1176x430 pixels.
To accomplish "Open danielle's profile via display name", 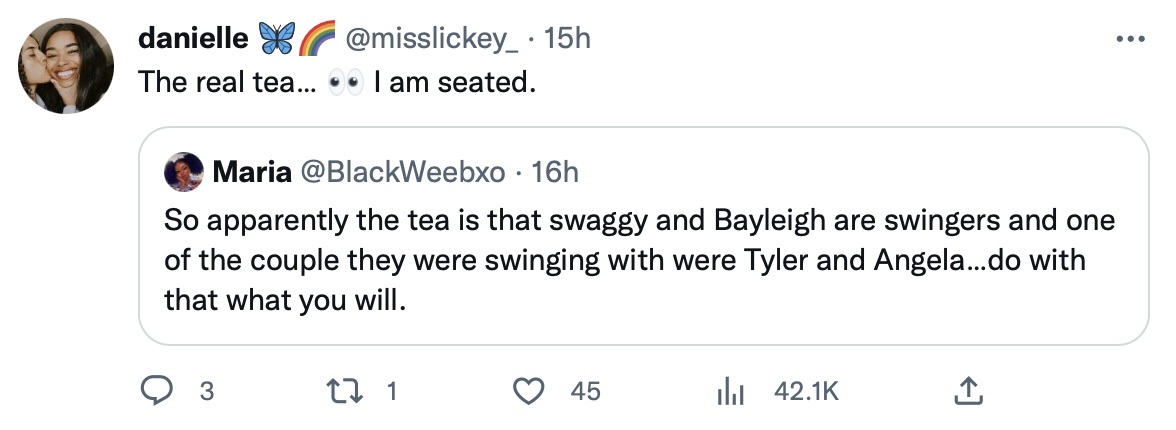I will (193, 38).
